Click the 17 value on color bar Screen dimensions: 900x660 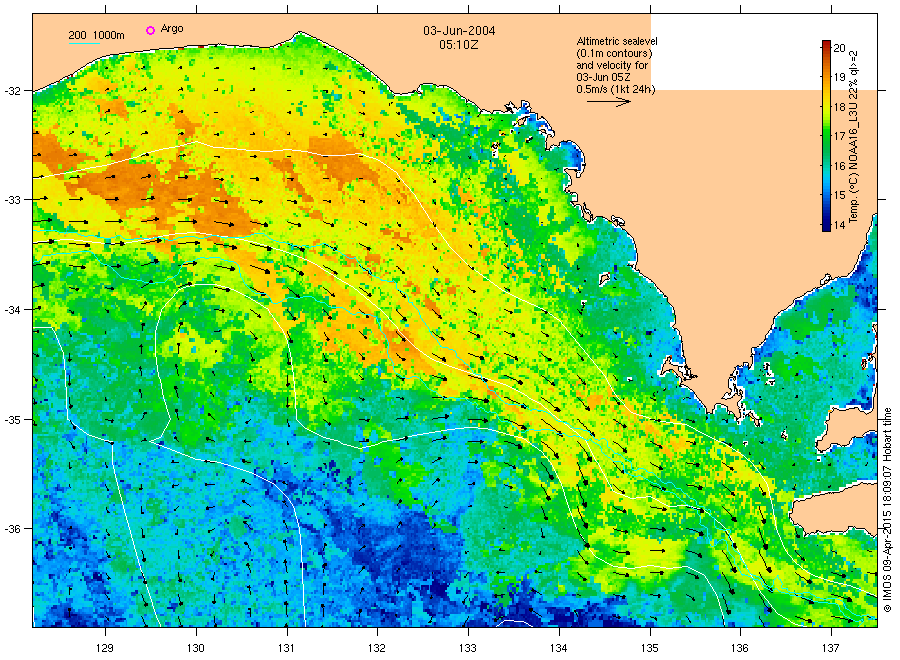point(839,137)
